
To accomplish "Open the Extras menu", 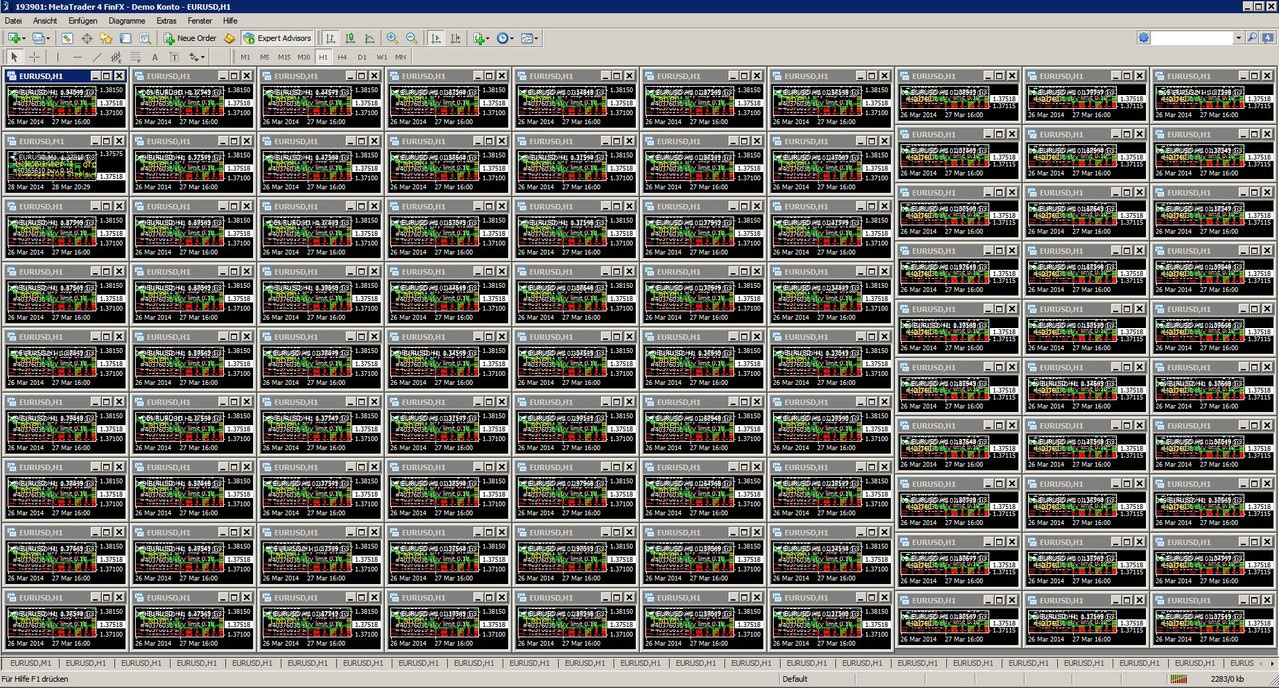I will pos(166,20).
